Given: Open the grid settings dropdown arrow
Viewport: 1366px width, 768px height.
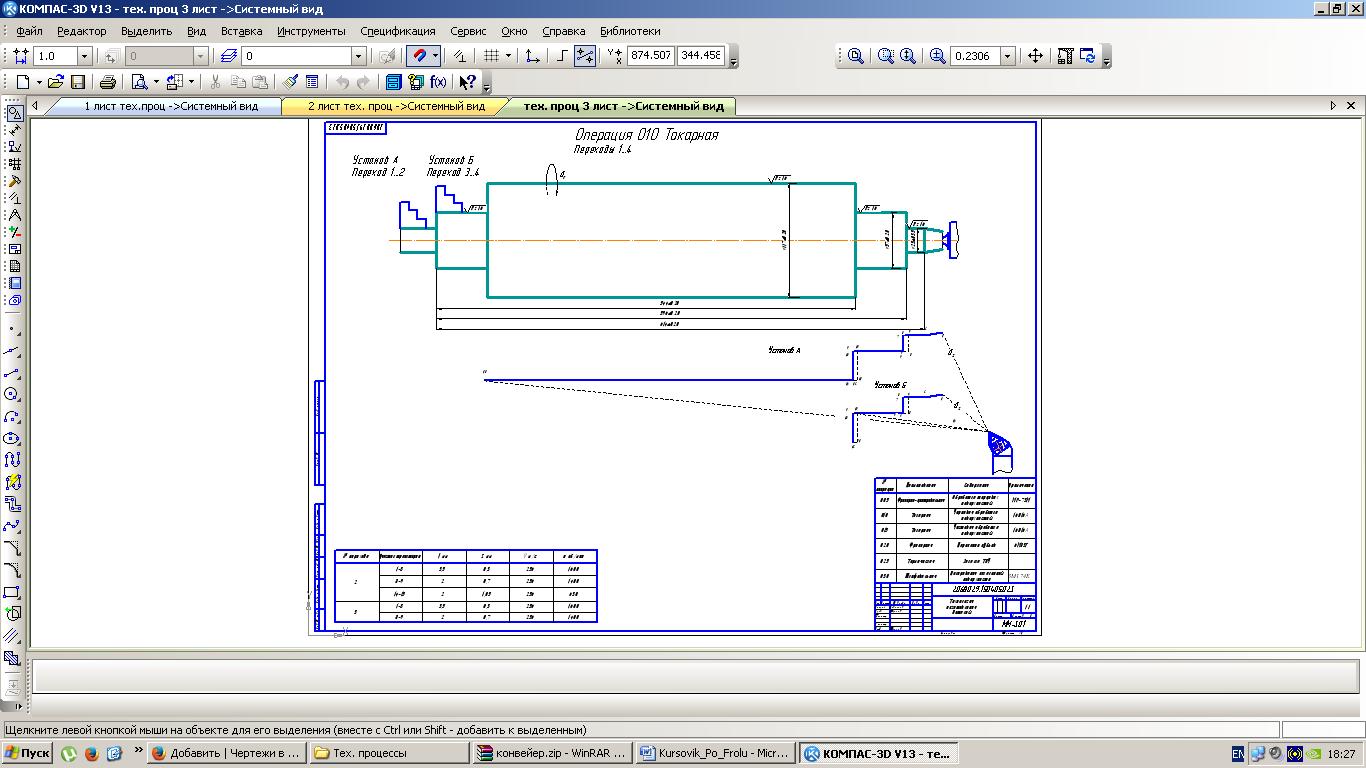Looking at the screenshot, I should tap(508, 56).
